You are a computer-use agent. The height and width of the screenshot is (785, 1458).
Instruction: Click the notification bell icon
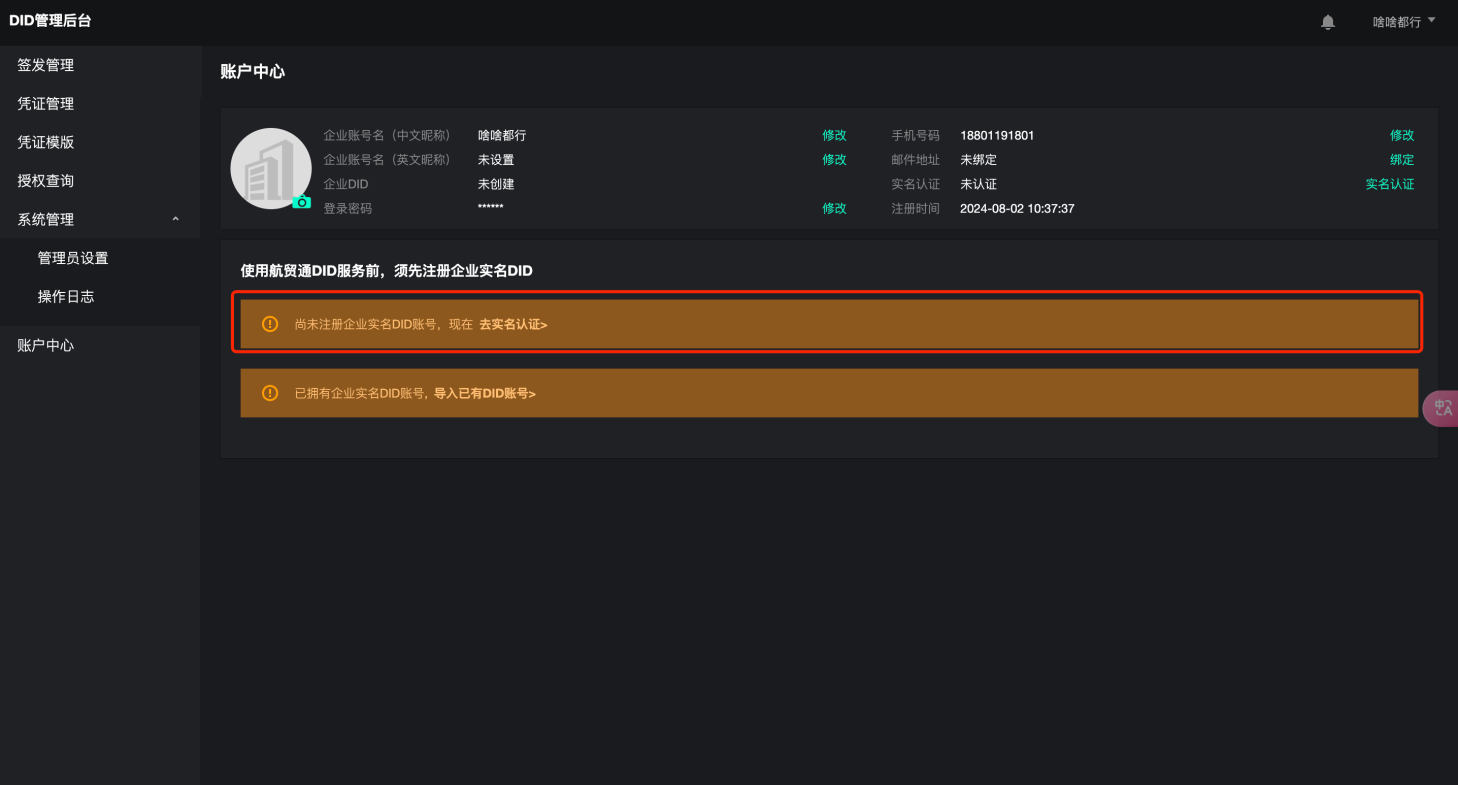pyautogui.click(x=1328, y=22)
